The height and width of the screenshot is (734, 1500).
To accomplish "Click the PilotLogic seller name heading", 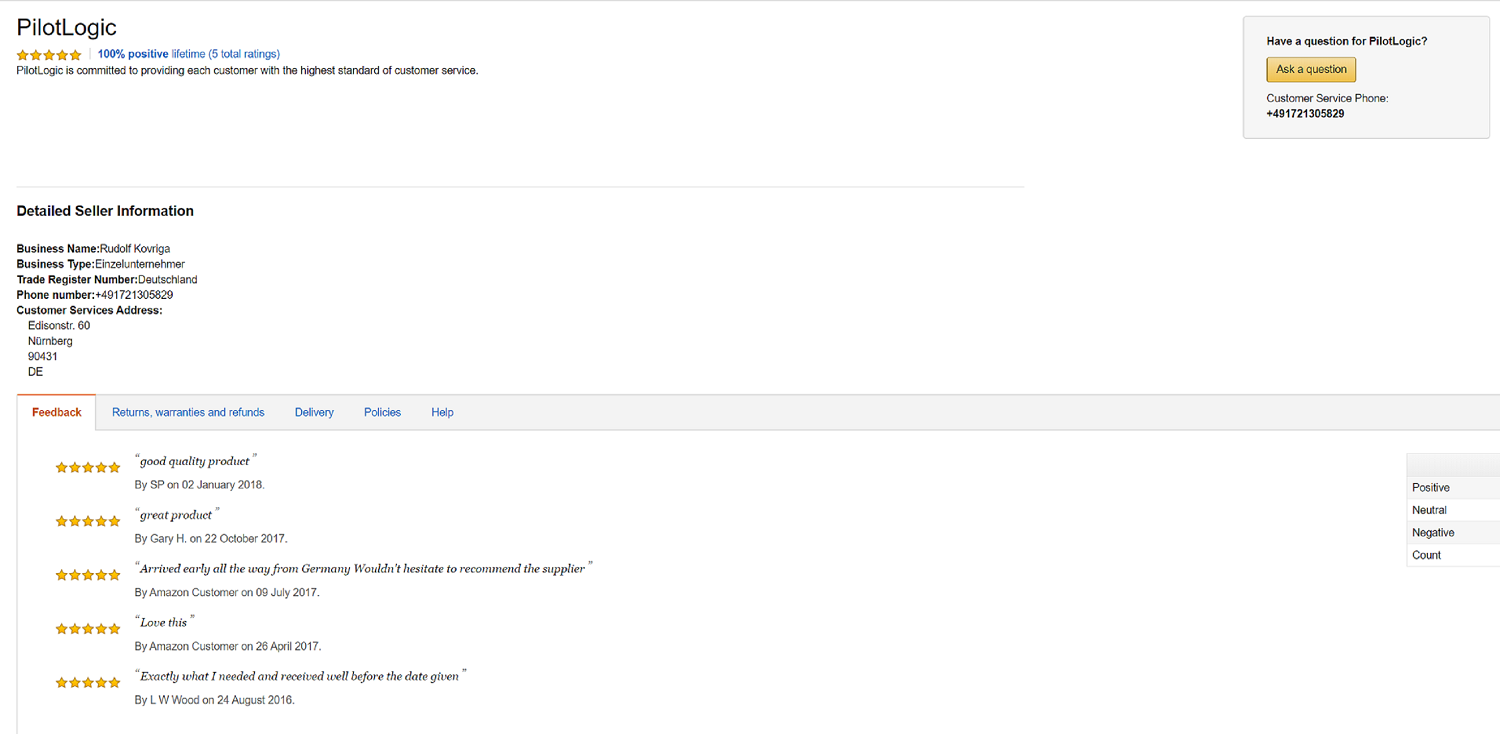I will point(67,28).
